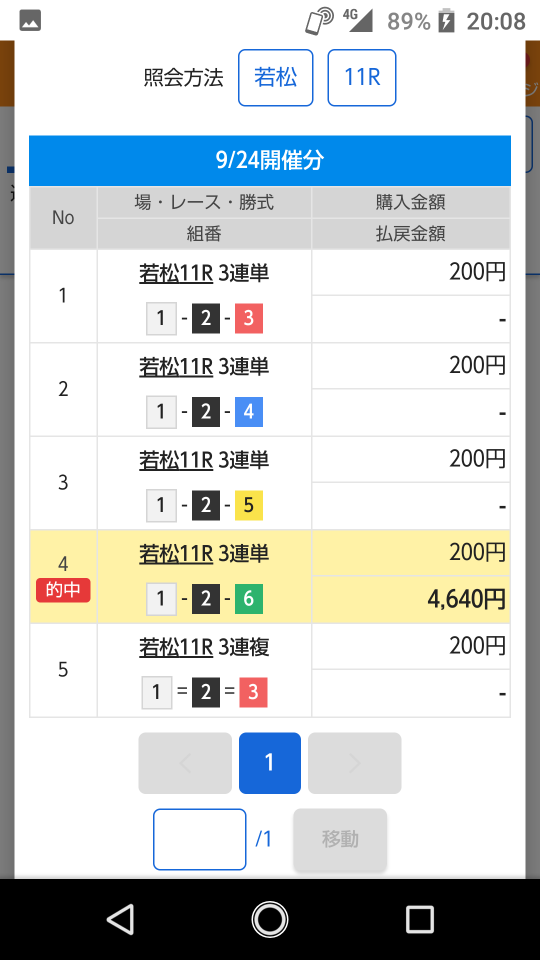Select the 若松 venue filter
This screenshot has height=960, width=540.
pyautogui.click(x=276, y=78)
